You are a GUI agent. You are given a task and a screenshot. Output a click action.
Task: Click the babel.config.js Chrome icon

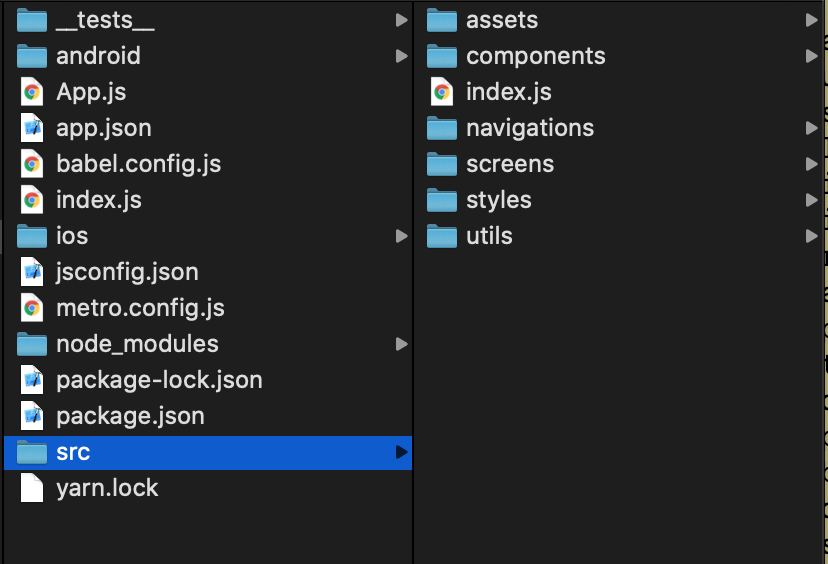(x=32, y=164)
